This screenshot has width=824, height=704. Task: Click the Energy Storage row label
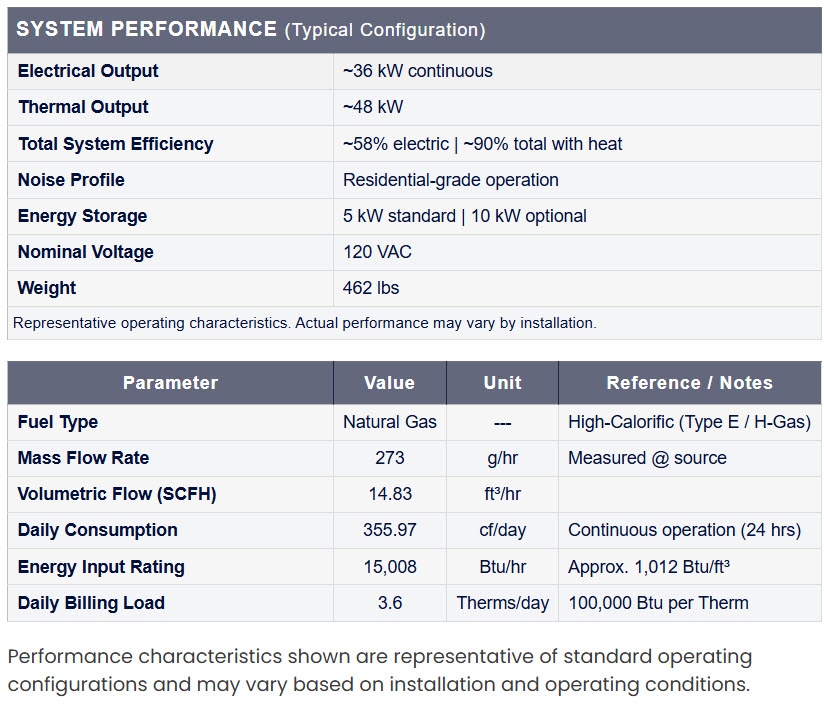click(83, 216)
